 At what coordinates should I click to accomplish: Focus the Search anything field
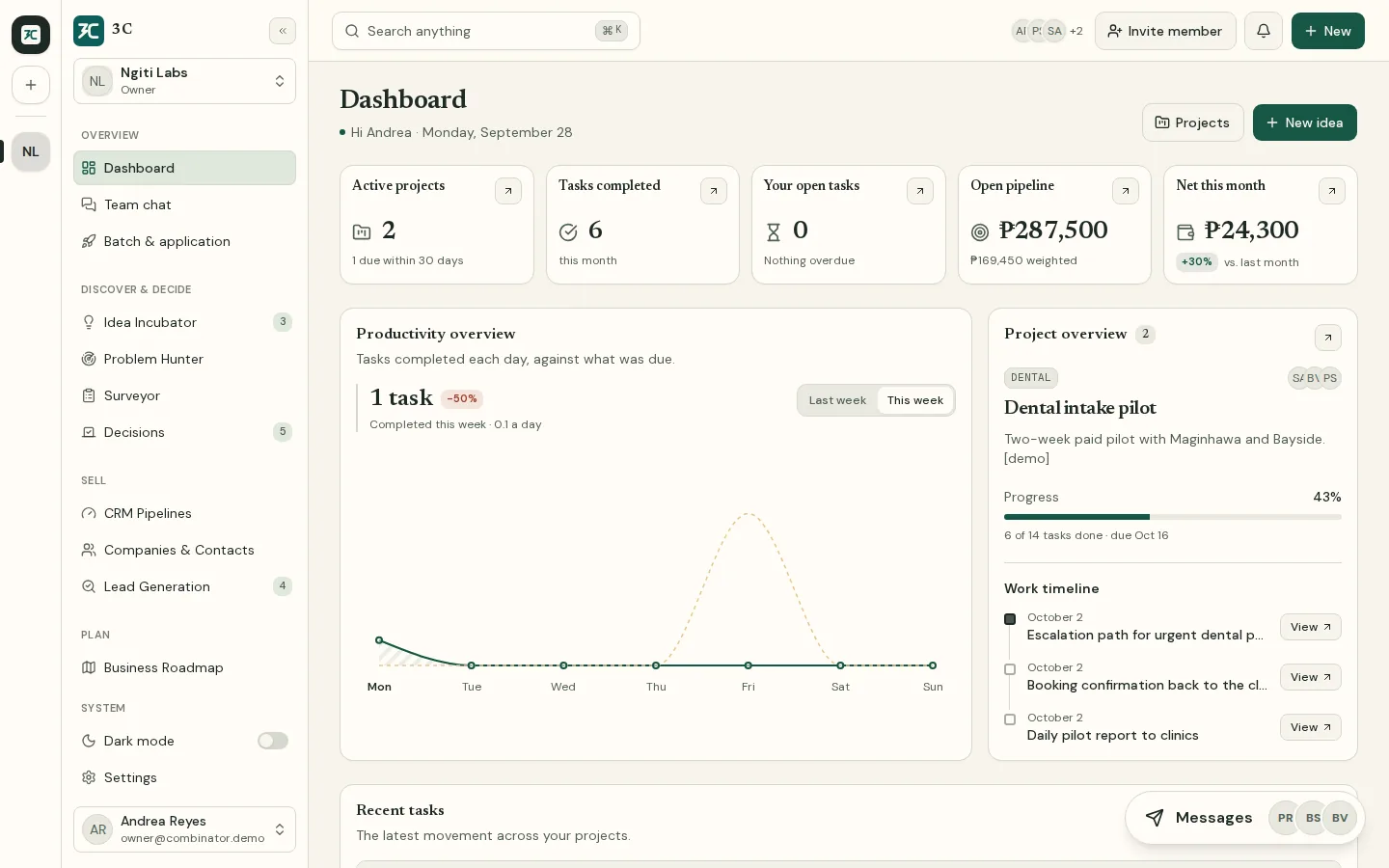[486, 31]
